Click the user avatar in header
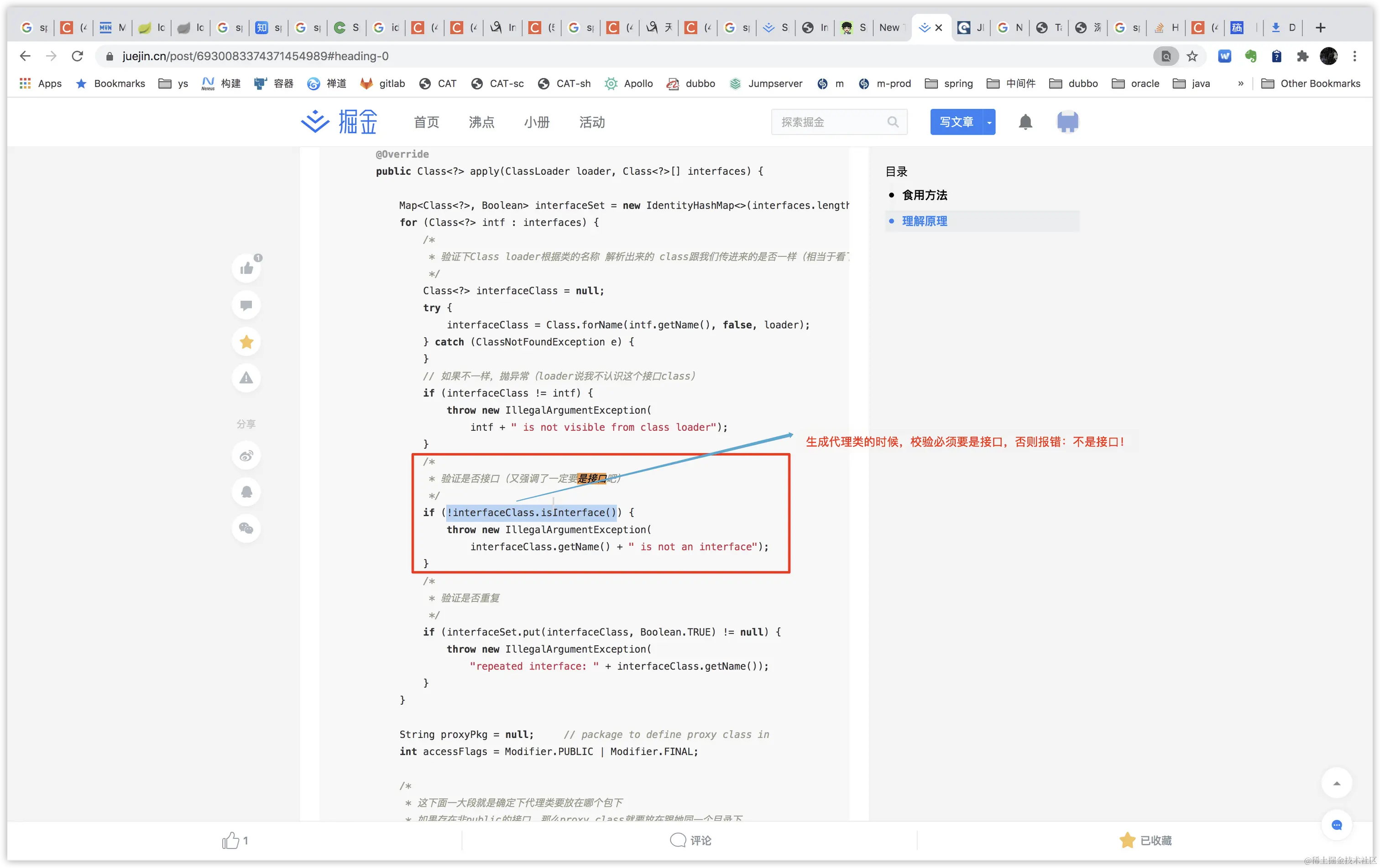1380x868 pixels. tap(1067, 122)
